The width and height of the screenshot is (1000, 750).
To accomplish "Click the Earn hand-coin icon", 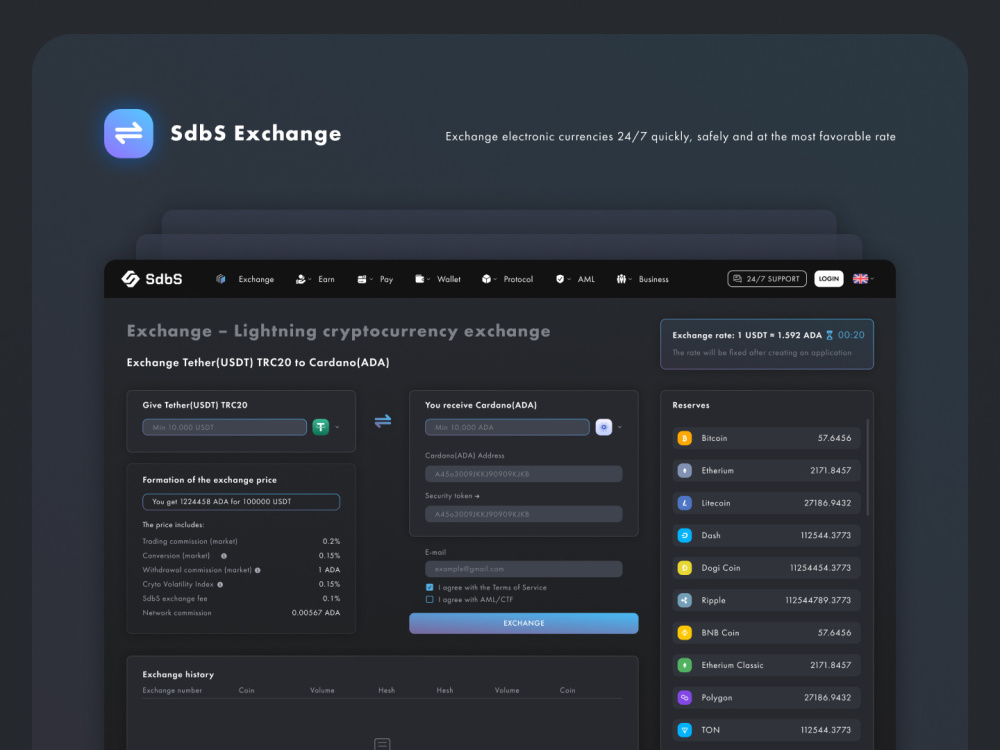I will click(300, 279).
